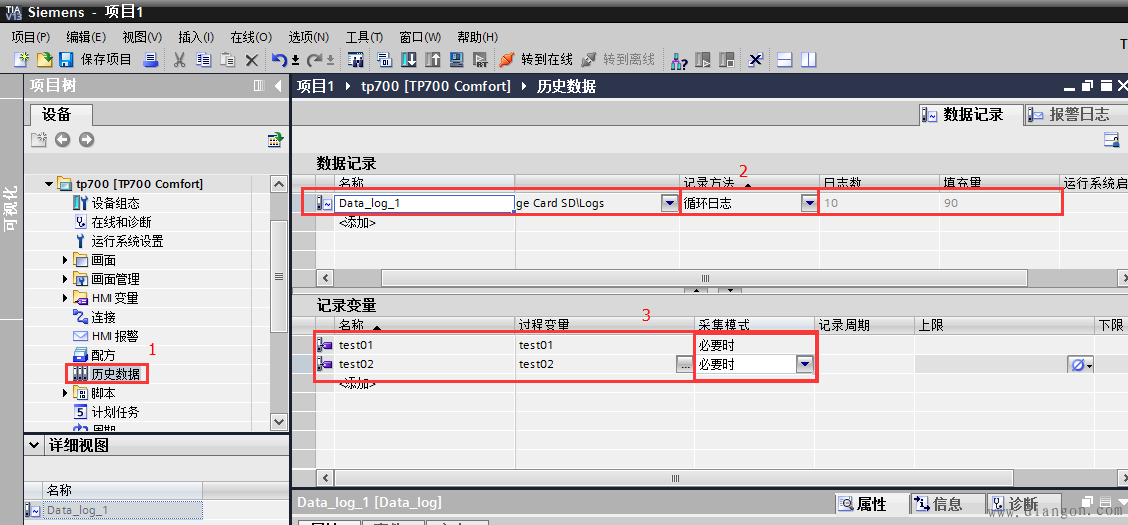
Task: Click the Cut scissors icon
Action: tap(180, 60)
